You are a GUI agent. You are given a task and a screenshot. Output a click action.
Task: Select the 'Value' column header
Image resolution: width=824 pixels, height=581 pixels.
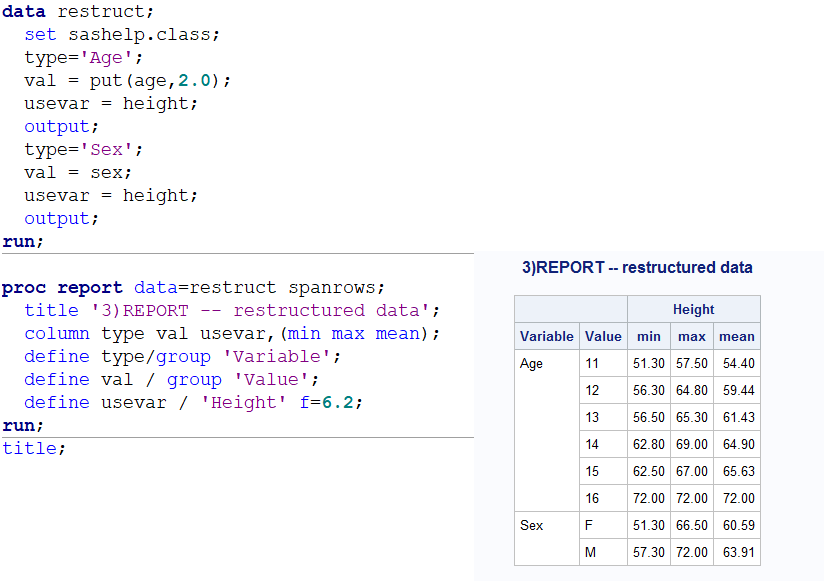pyautogui.click(x=603, y=336)
